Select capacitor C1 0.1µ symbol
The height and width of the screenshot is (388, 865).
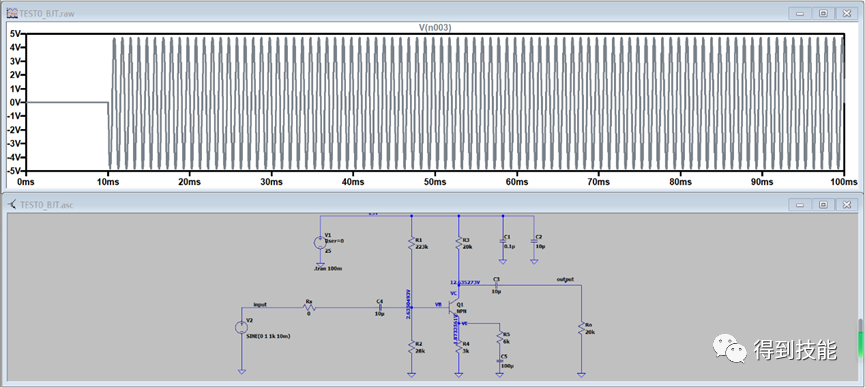503,241
